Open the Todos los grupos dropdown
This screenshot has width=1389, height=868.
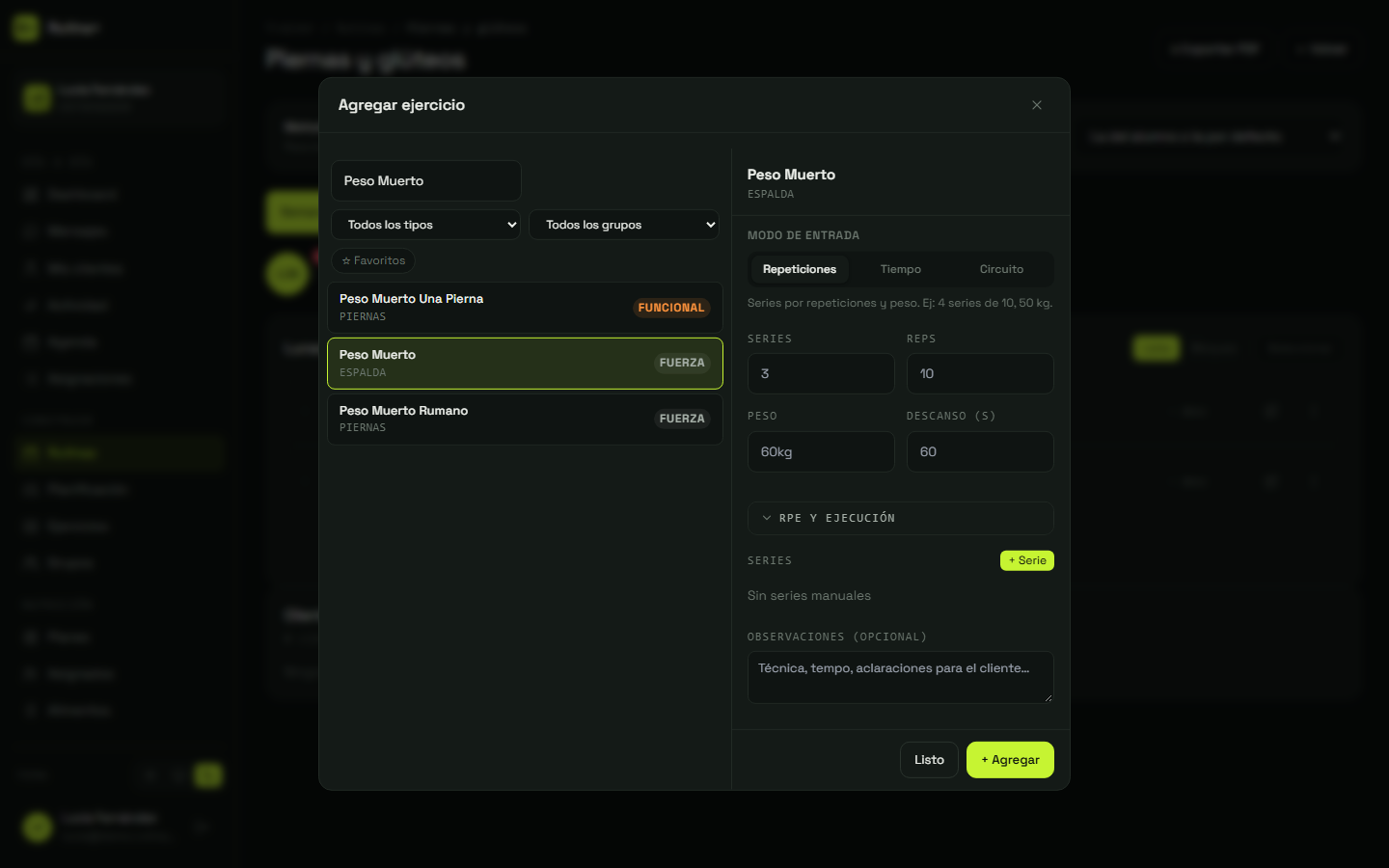point(624,225)
